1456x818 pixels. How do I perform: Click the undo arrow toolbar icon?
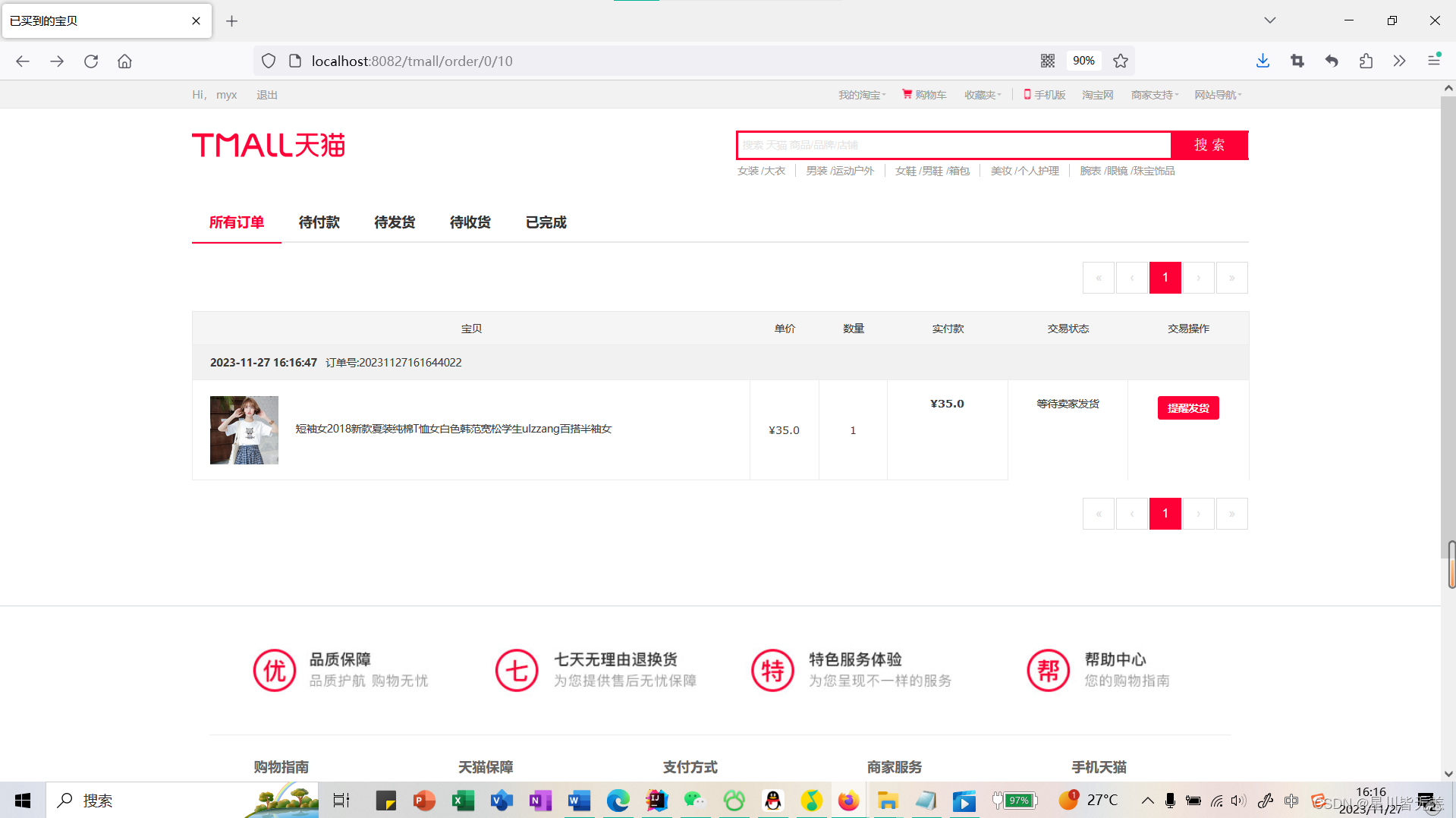pyautogui.click(x=1332, y=61)
